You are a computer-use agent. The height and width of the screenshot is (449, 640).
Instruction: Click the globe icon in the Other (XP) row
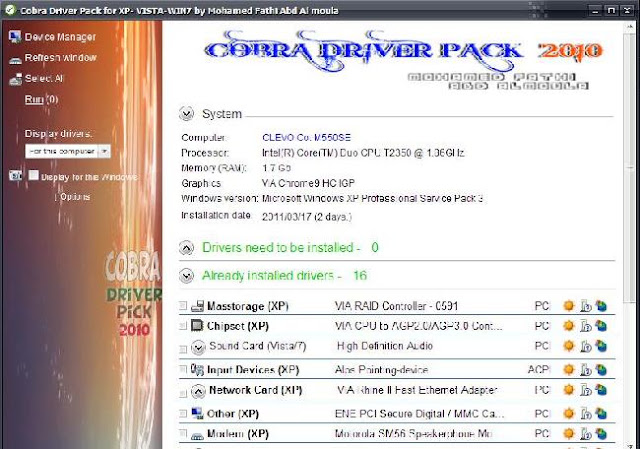[601, 413]
